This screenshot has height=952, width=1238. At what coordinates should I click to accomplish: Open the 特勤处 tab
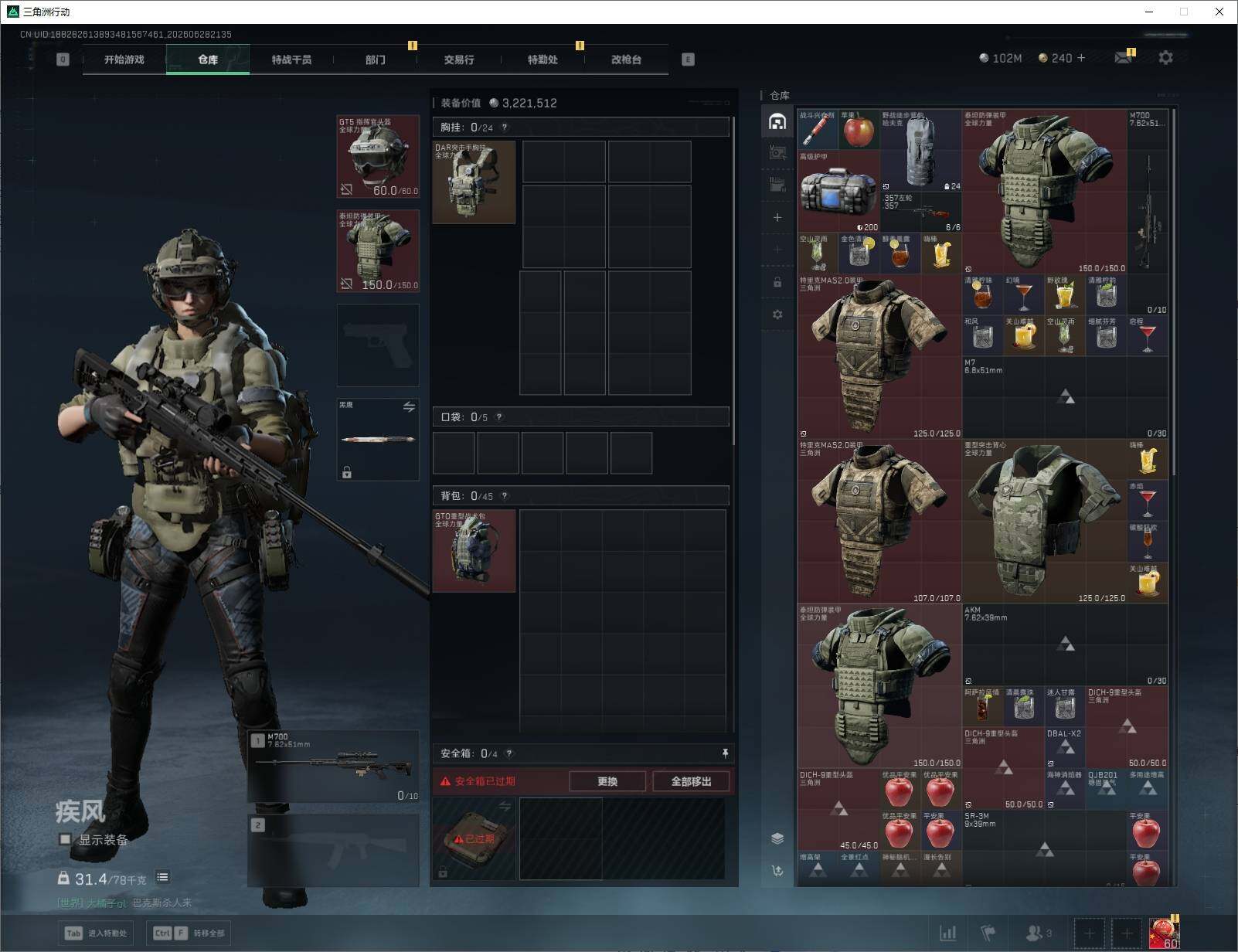click(x=542, y=59)
